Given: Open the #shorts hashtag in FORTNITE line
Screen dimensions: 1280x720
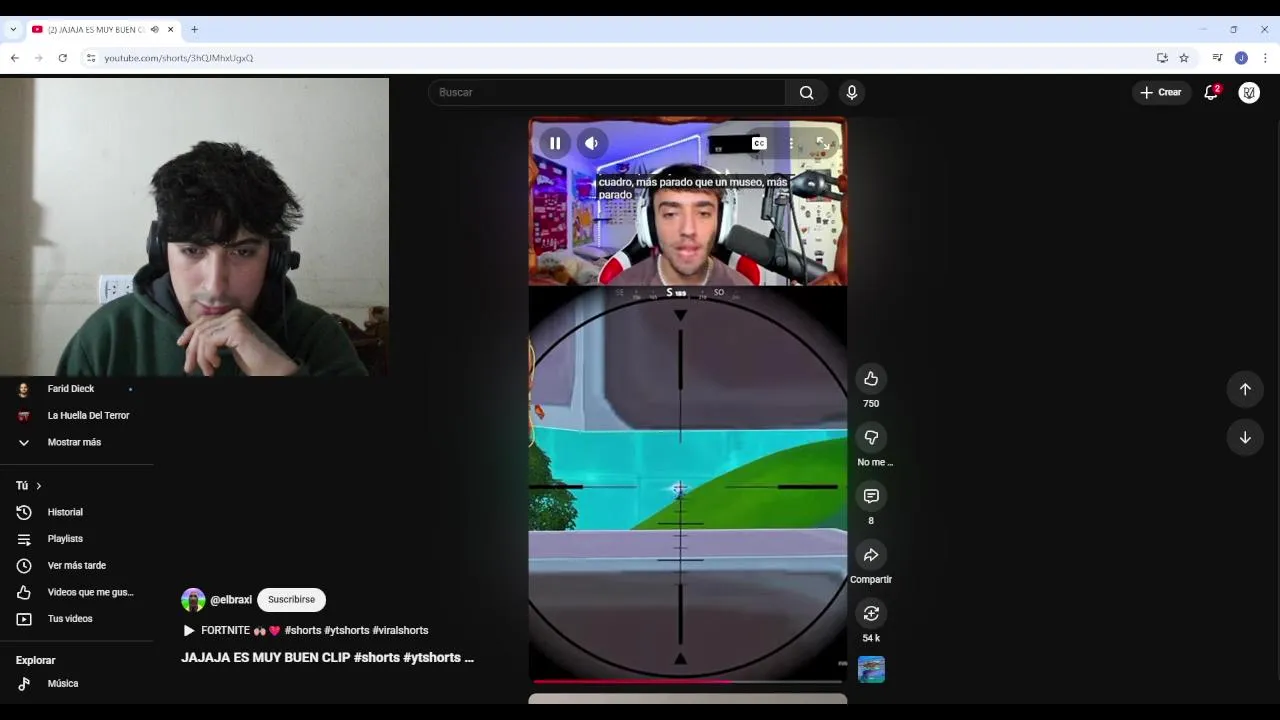Looking at the screenshot, I should [302, 630].
